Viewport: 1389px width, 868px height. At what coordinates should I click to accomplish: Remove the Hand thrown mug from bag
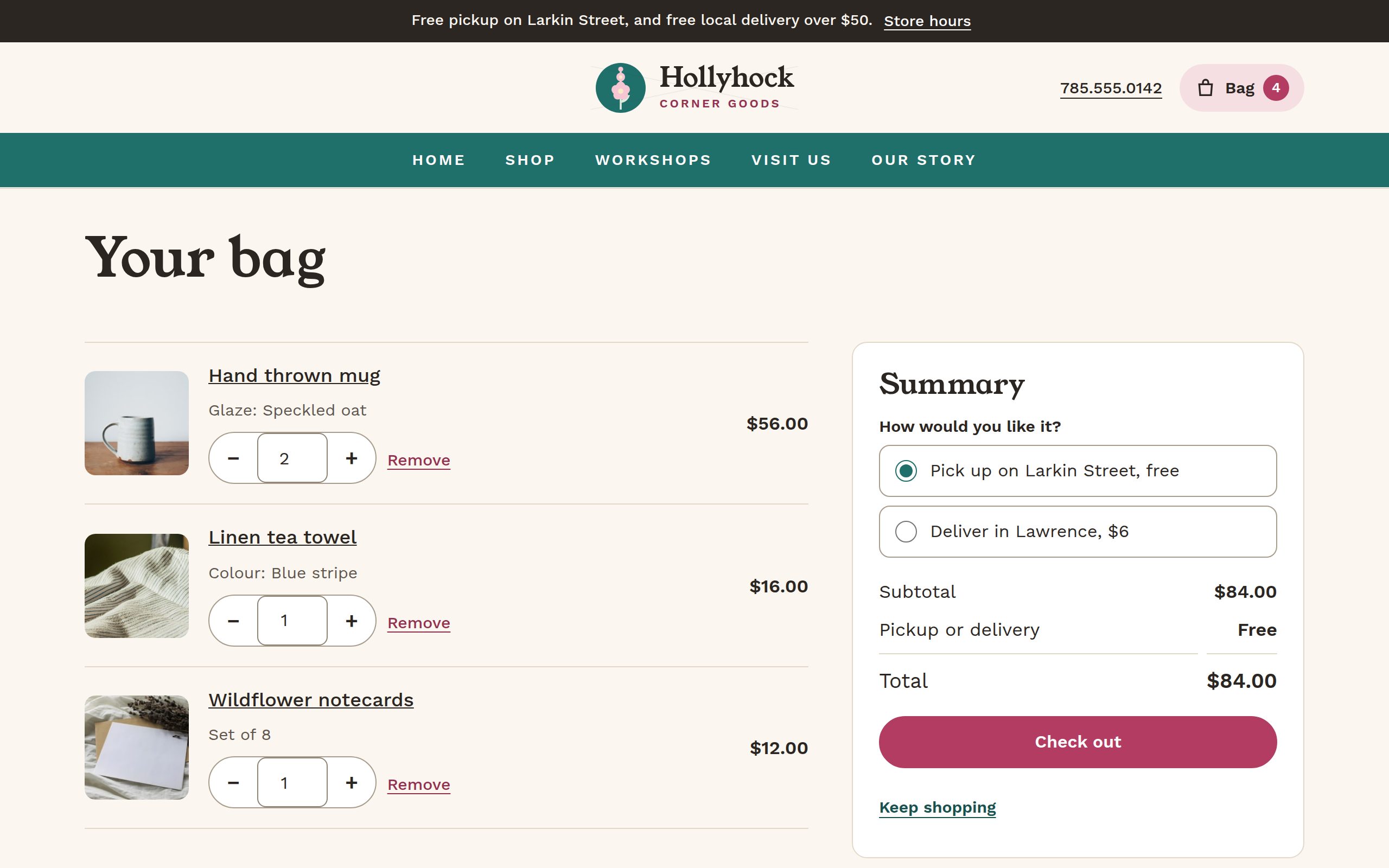pos(418,461)
